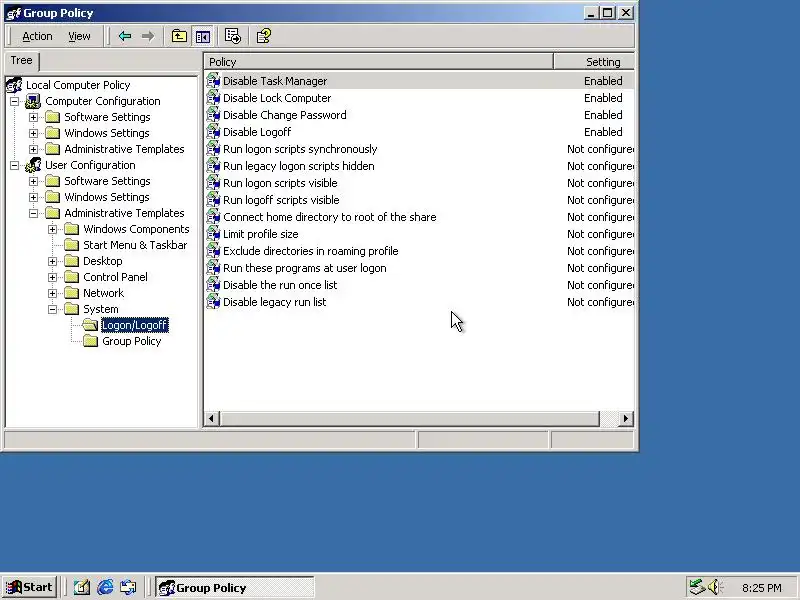Viewport: 800px width, 600px height.
Task: Select Exclude directories in roaming profile policy
Action: (x=310, y=251)
